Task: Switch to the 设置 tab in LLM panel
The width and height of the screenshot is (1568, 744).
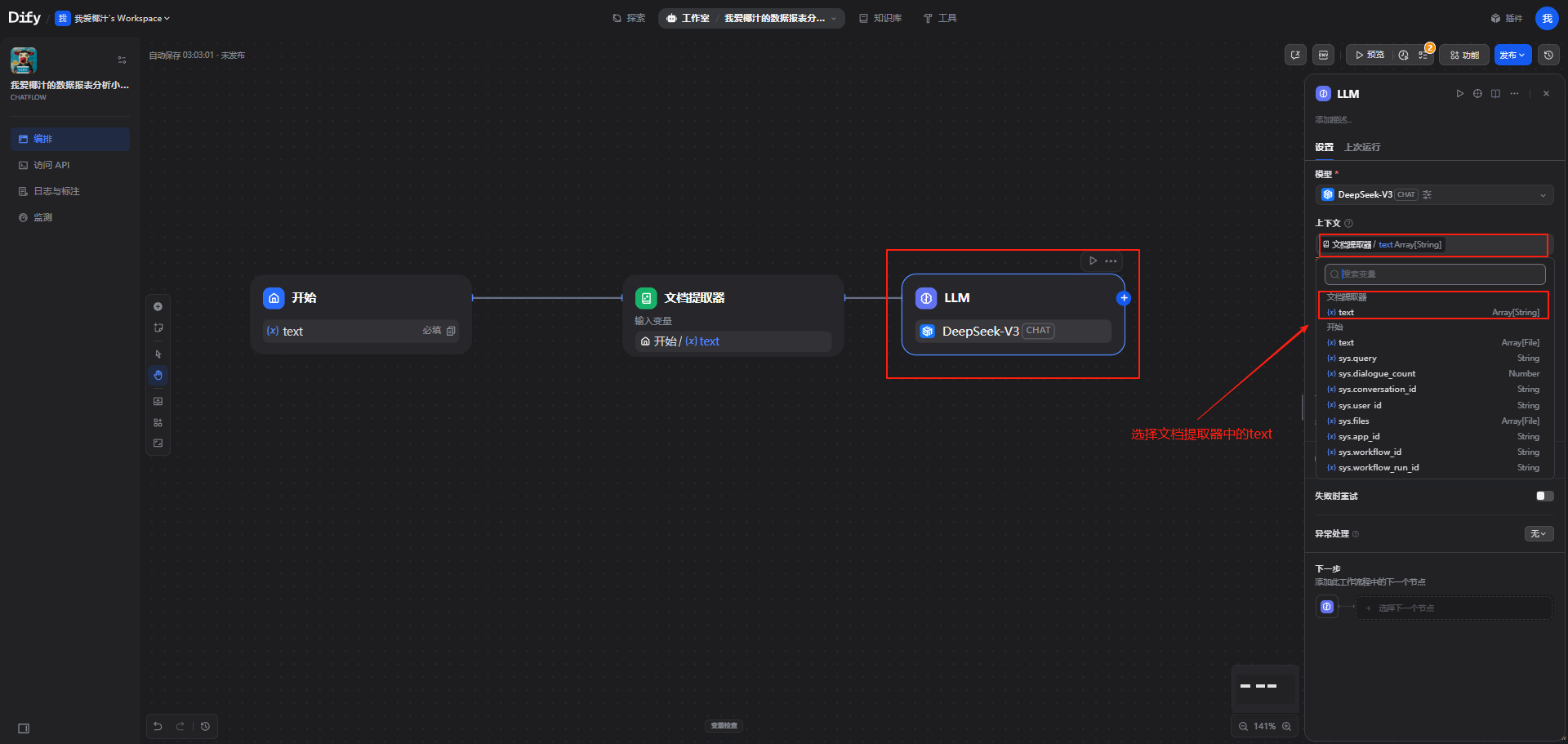Action: point(1324,147)
